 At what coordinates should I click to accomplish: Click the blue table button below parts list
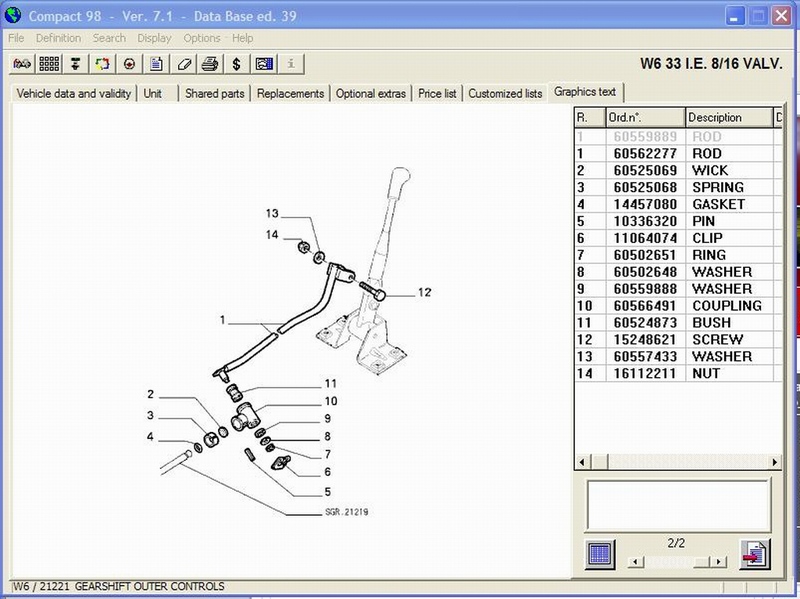click(x=599, y=552)
